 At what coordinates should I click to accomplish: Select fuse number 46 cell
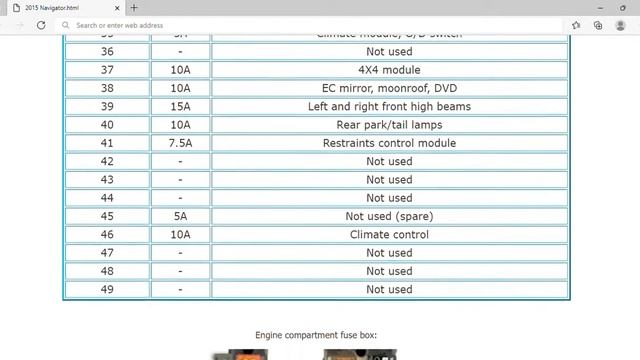coord(107,235)
